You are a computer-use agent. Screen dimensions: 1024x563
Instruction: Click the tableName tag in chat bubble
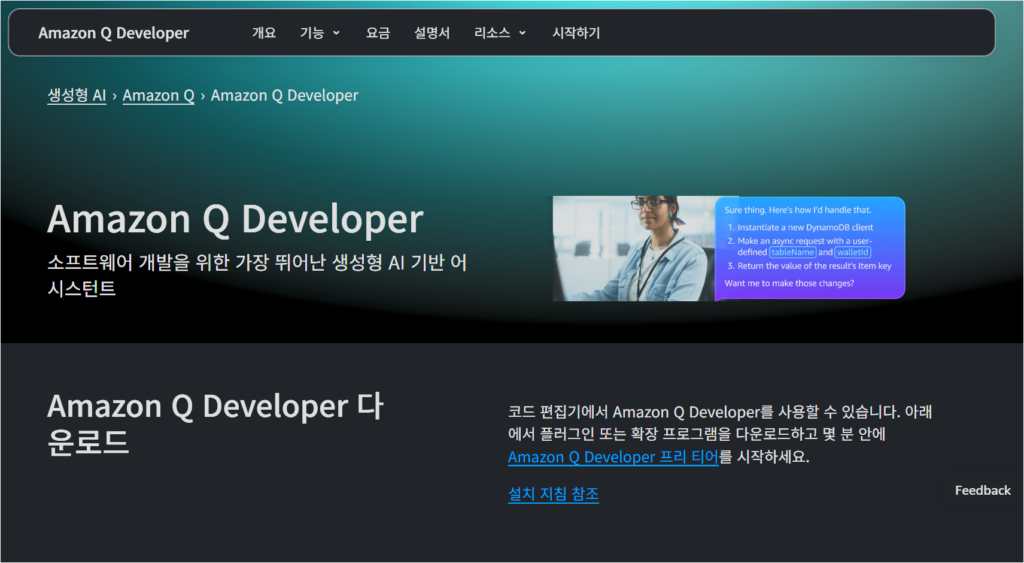(792, 252)
